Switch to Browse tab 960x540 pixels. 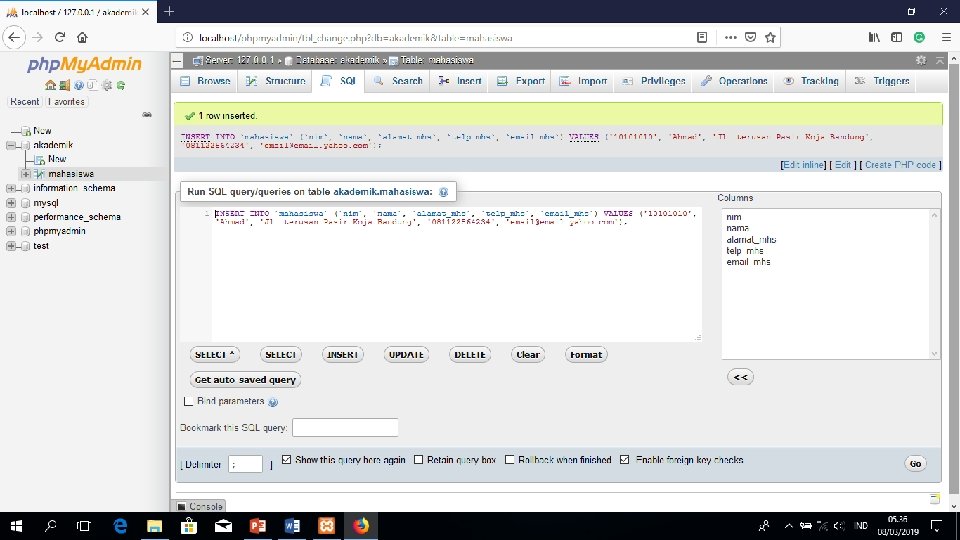pyautogui.click(x=206, y=81)
